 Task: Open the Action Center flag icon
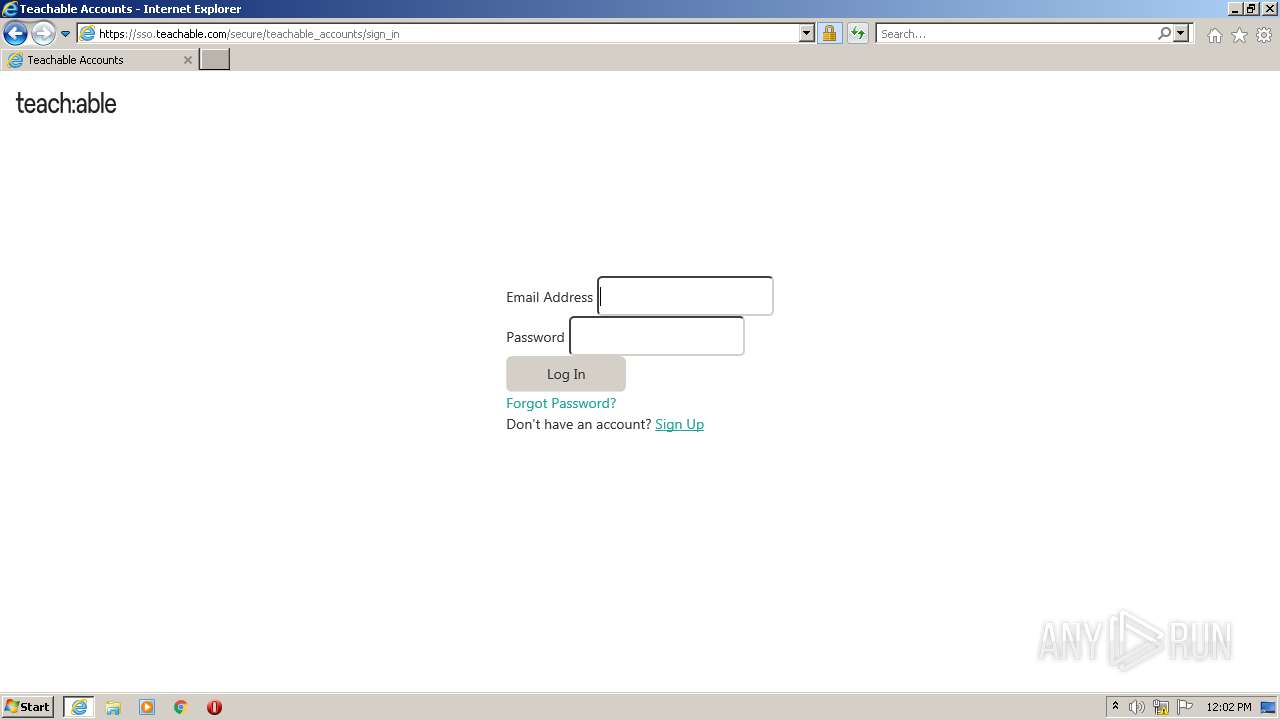[x=1185, y=707]
